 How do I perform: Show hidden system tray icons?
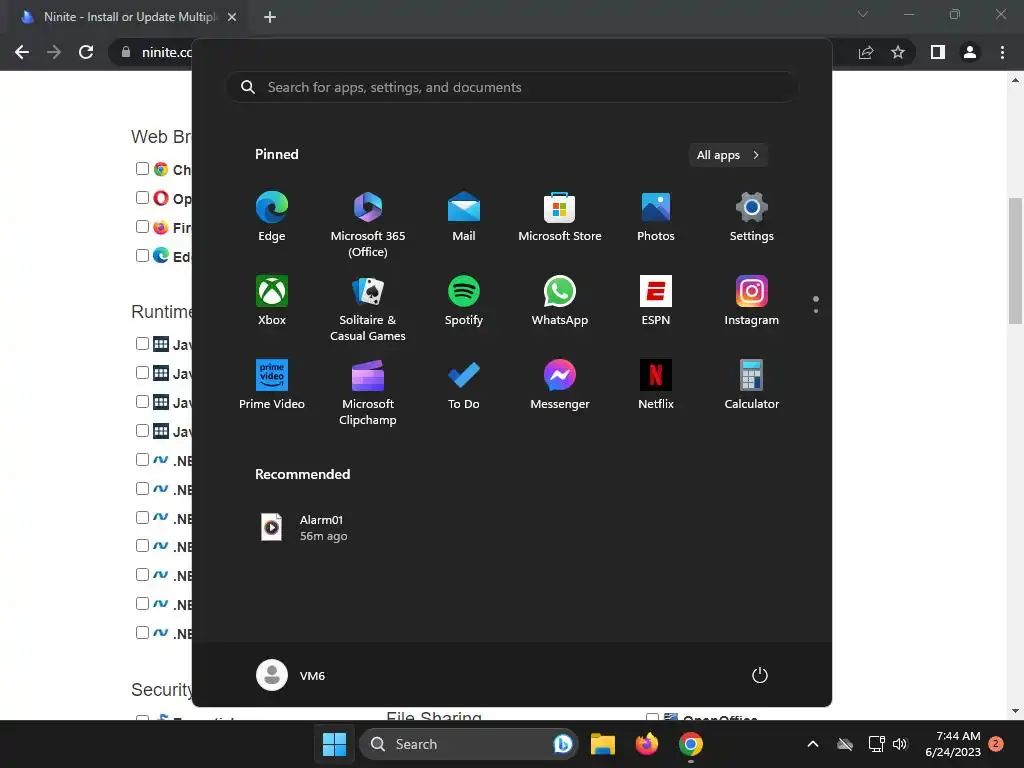point(813,744)
